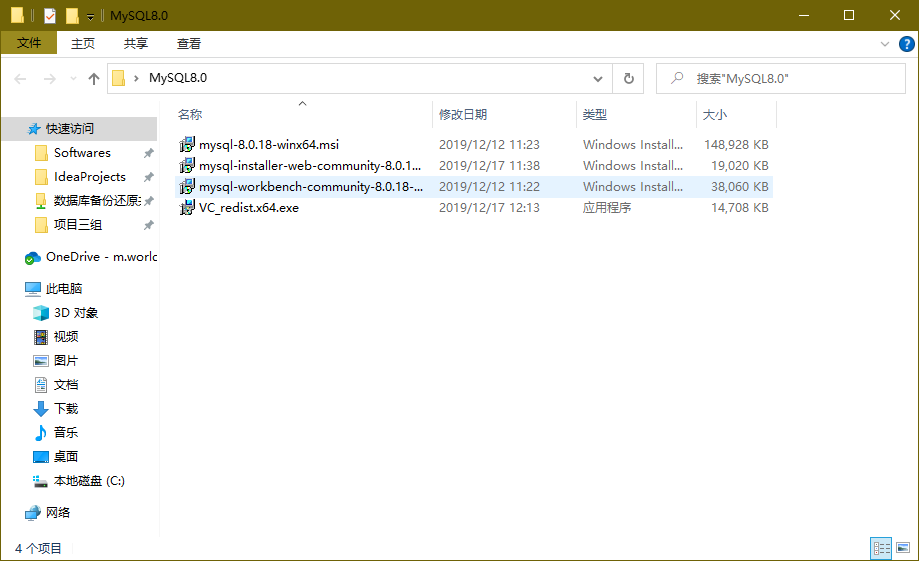Sort files by 修改日期 column header

(463, 115)
